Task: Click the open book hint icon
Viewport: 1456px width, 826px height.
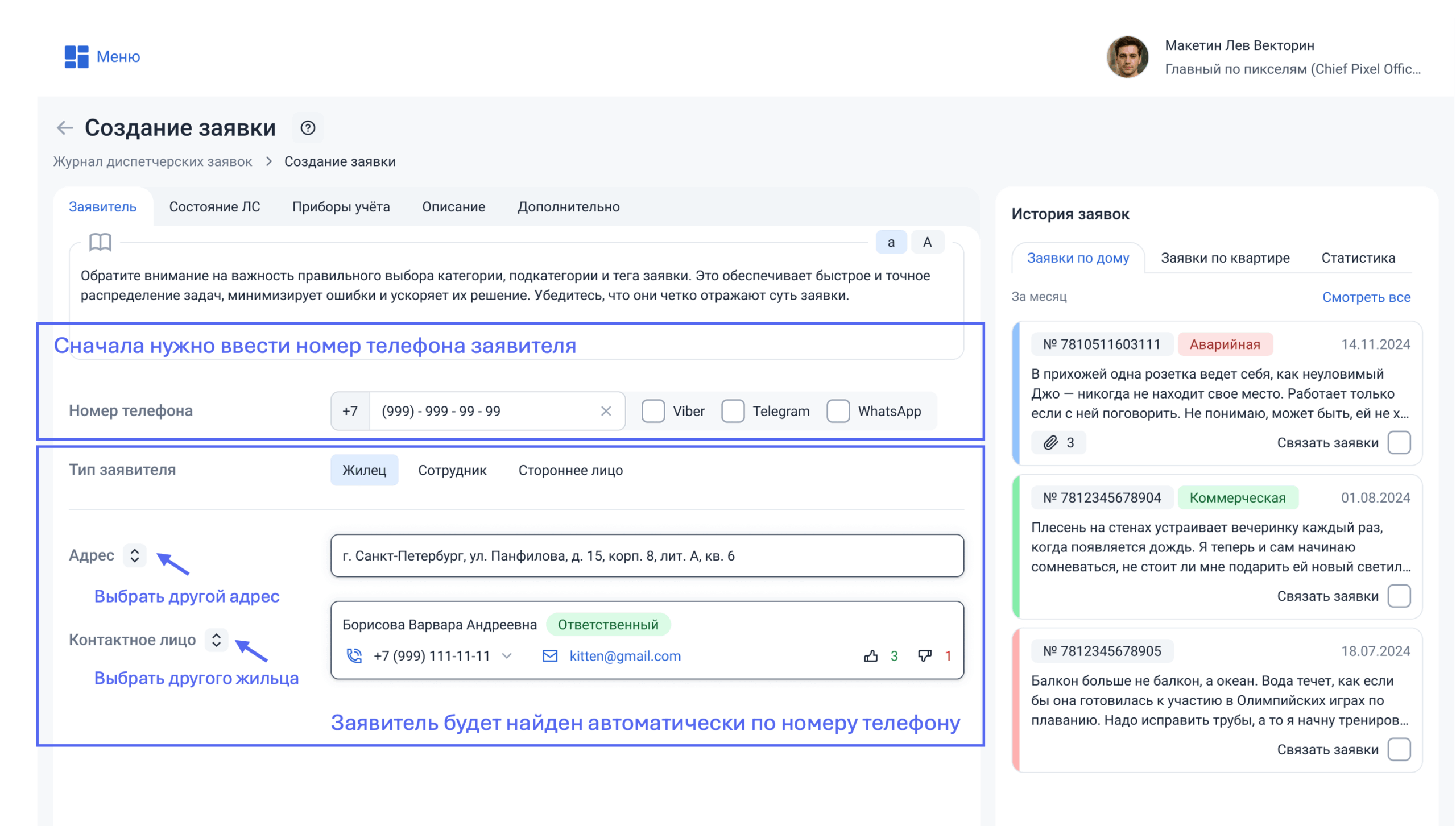Action: [100, 242]
